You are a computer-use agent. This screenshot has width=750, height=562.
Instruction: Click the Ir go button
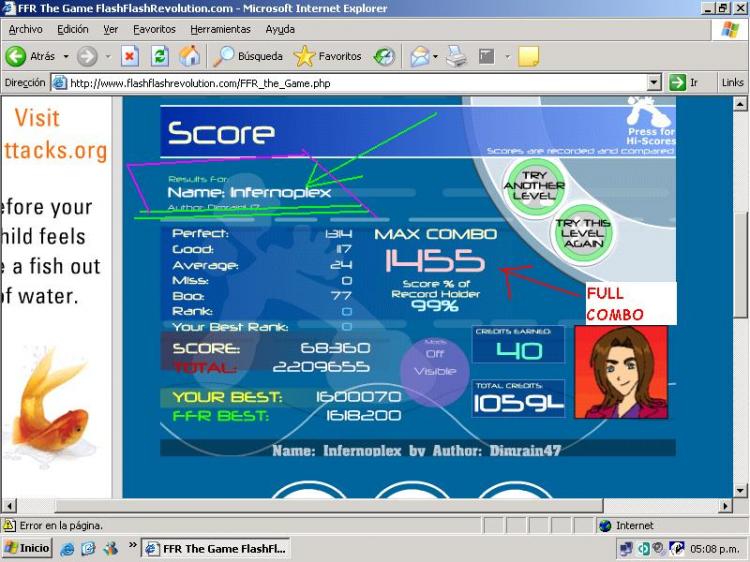pyautogui.click(x=685, y=83)
